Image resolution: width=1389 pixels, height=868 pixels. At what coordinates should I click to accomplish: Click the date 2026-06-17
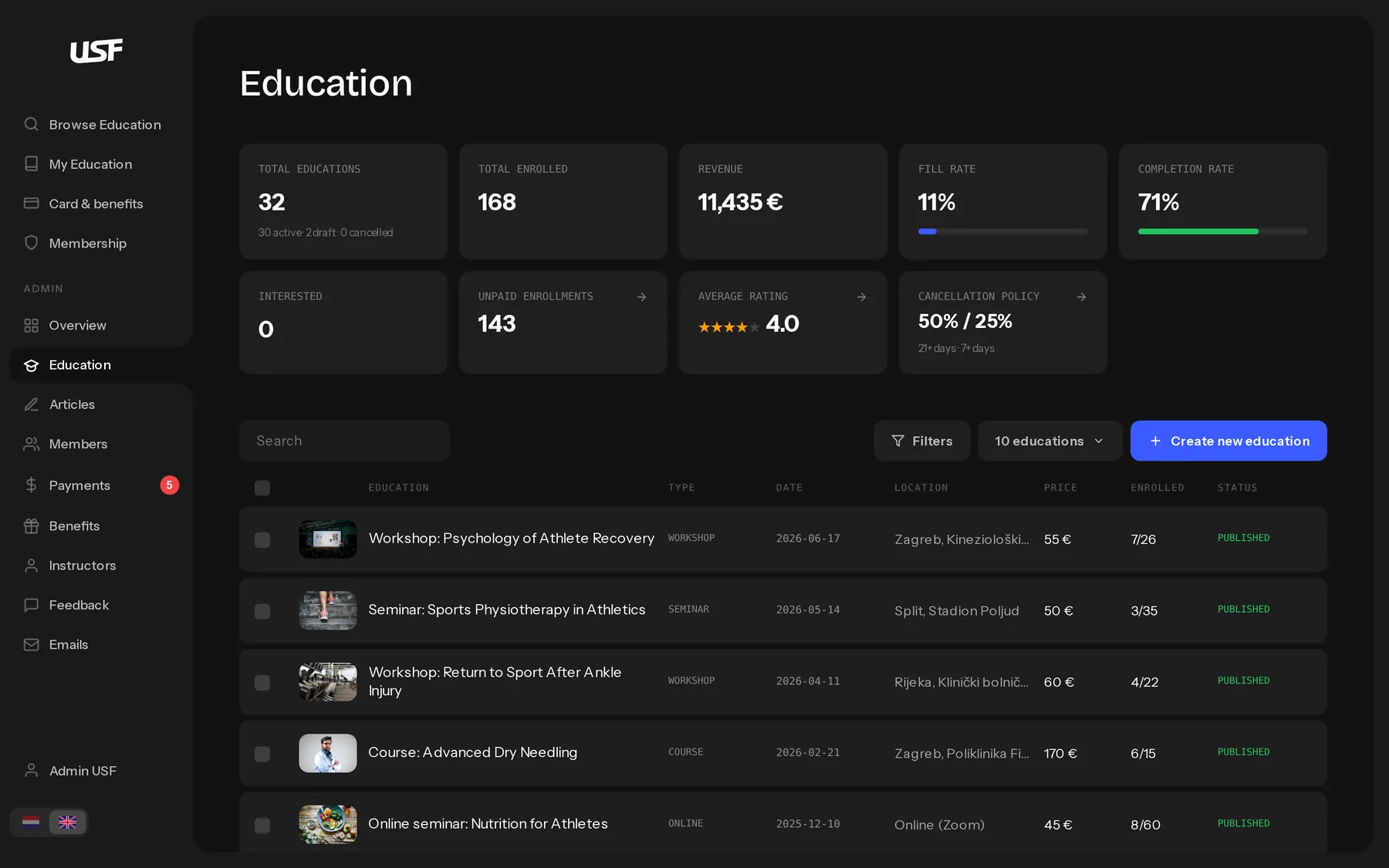pos(808,539)
